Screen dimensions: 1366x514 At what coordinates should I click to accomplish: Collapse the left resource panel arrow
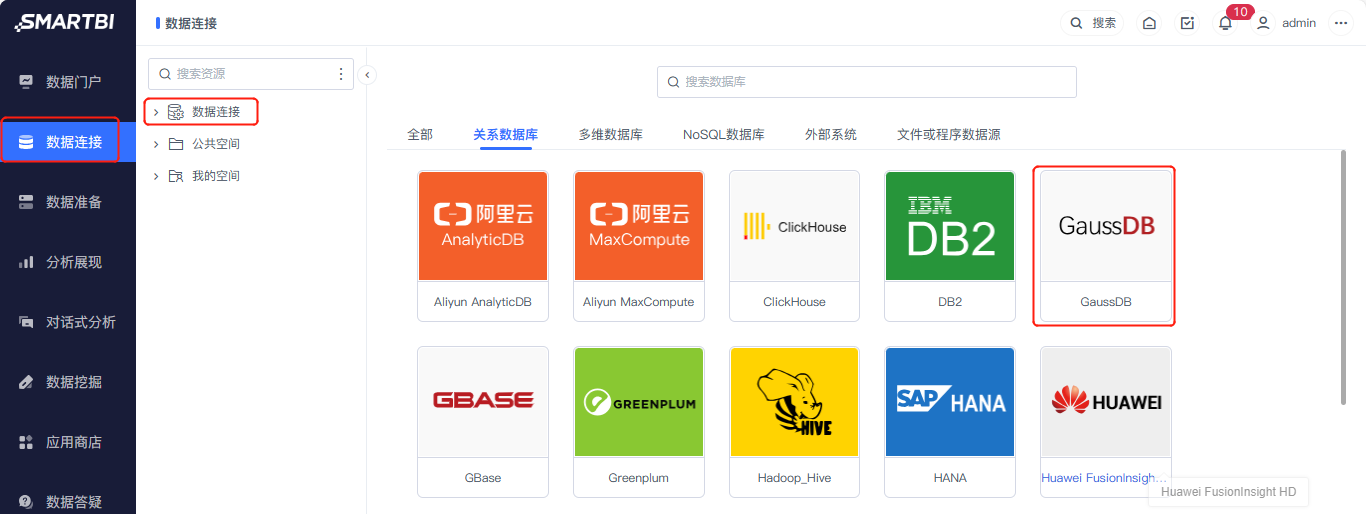tap(367, 74)
